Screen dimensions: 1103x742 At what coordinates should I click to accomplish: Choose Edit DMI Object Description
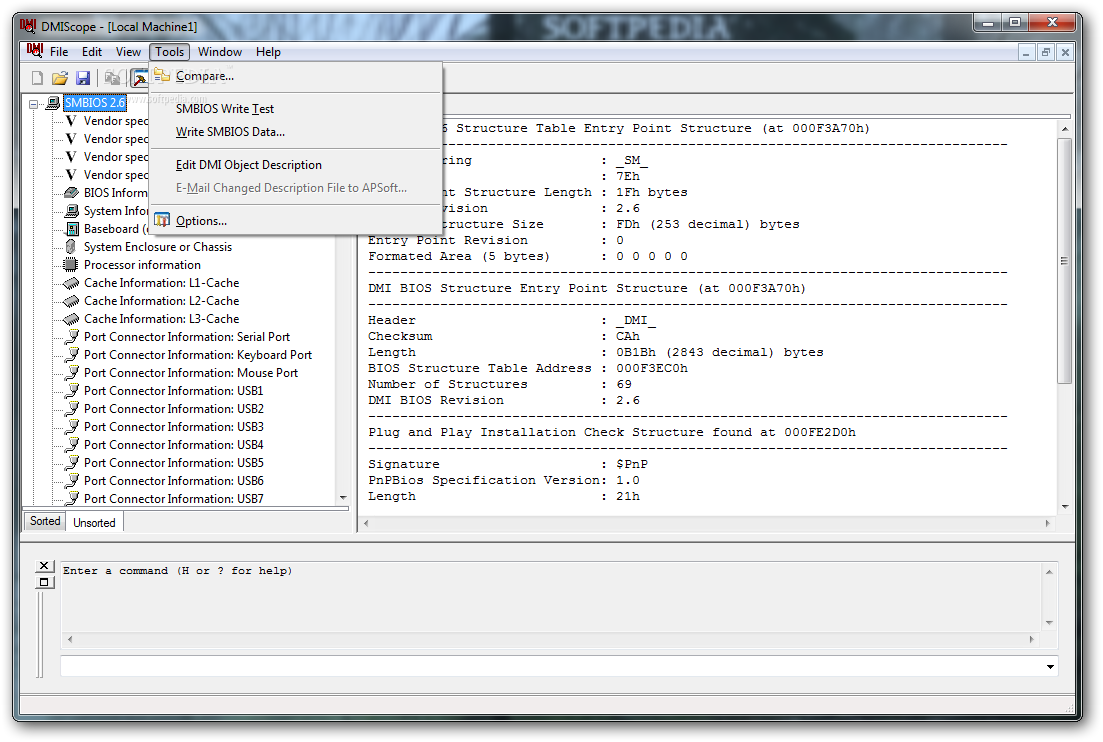click(296, 165)
